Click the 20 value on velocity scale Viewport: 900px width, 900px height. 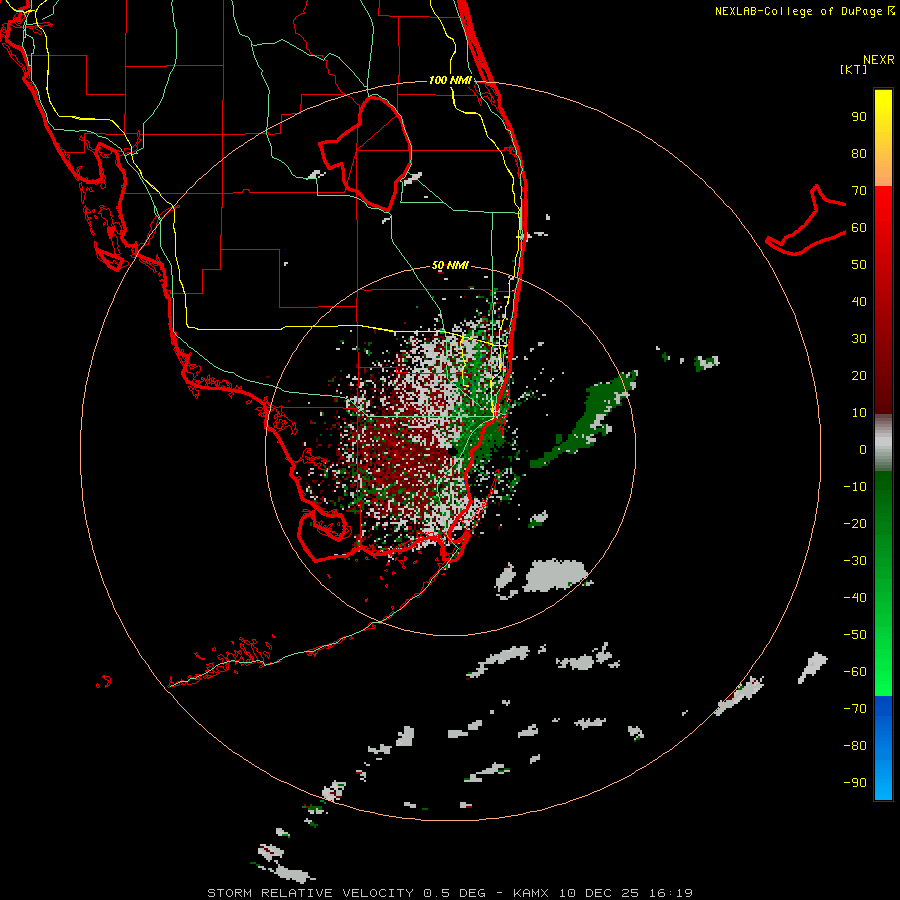click(x=859, y=376)
